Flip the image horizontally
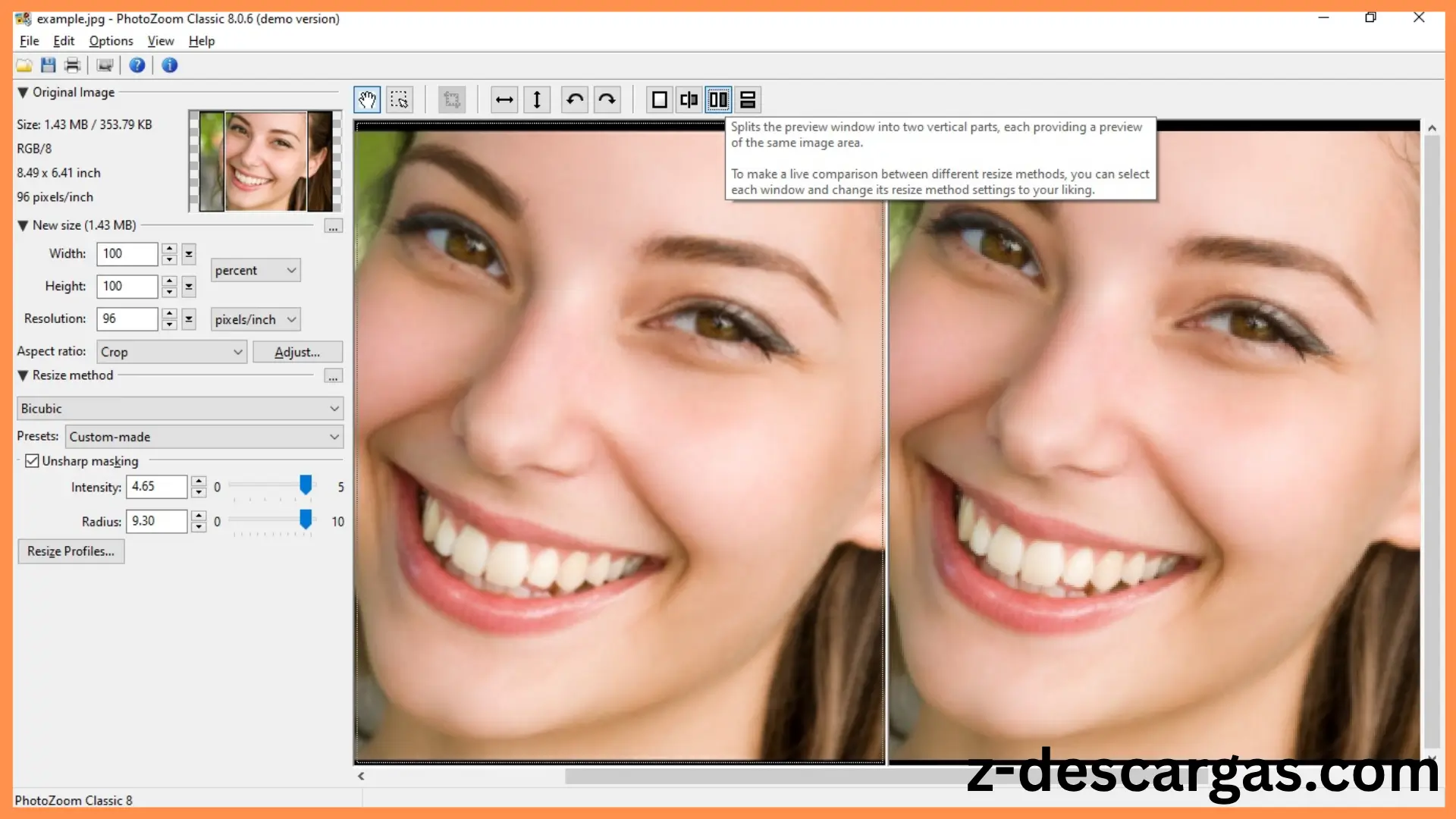The image size is (1456, 819). pos(504,99)
